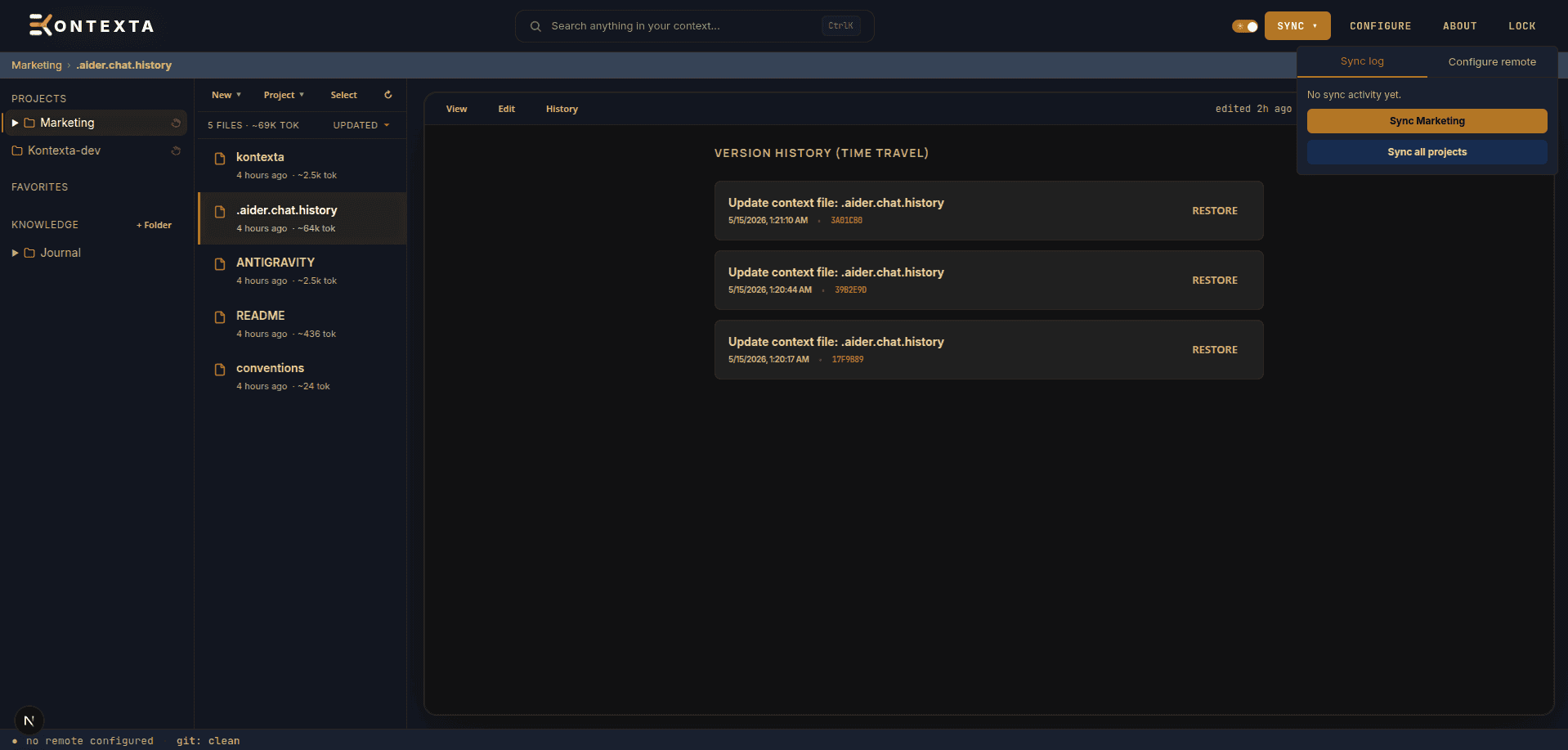Open the ABOUT menu

tap(1459, 26)
